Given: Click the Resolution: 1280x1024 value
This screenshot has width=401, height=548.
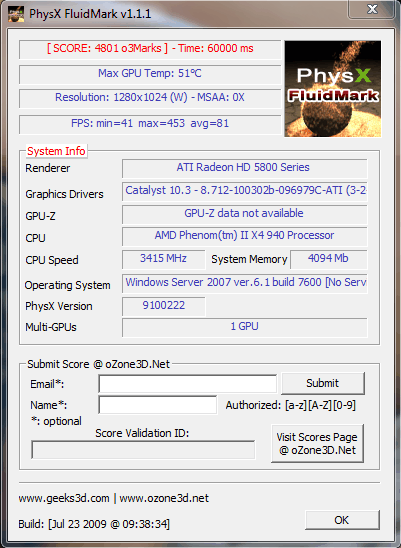Looking at the screenshot, I should tap(150, 98).
